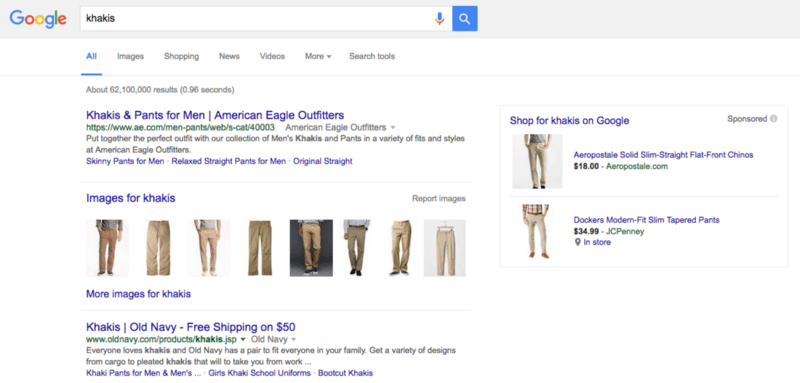This screenshot has height=383, width=800.
Task: Click the $34.99 price text
Action: click(586, 232)
